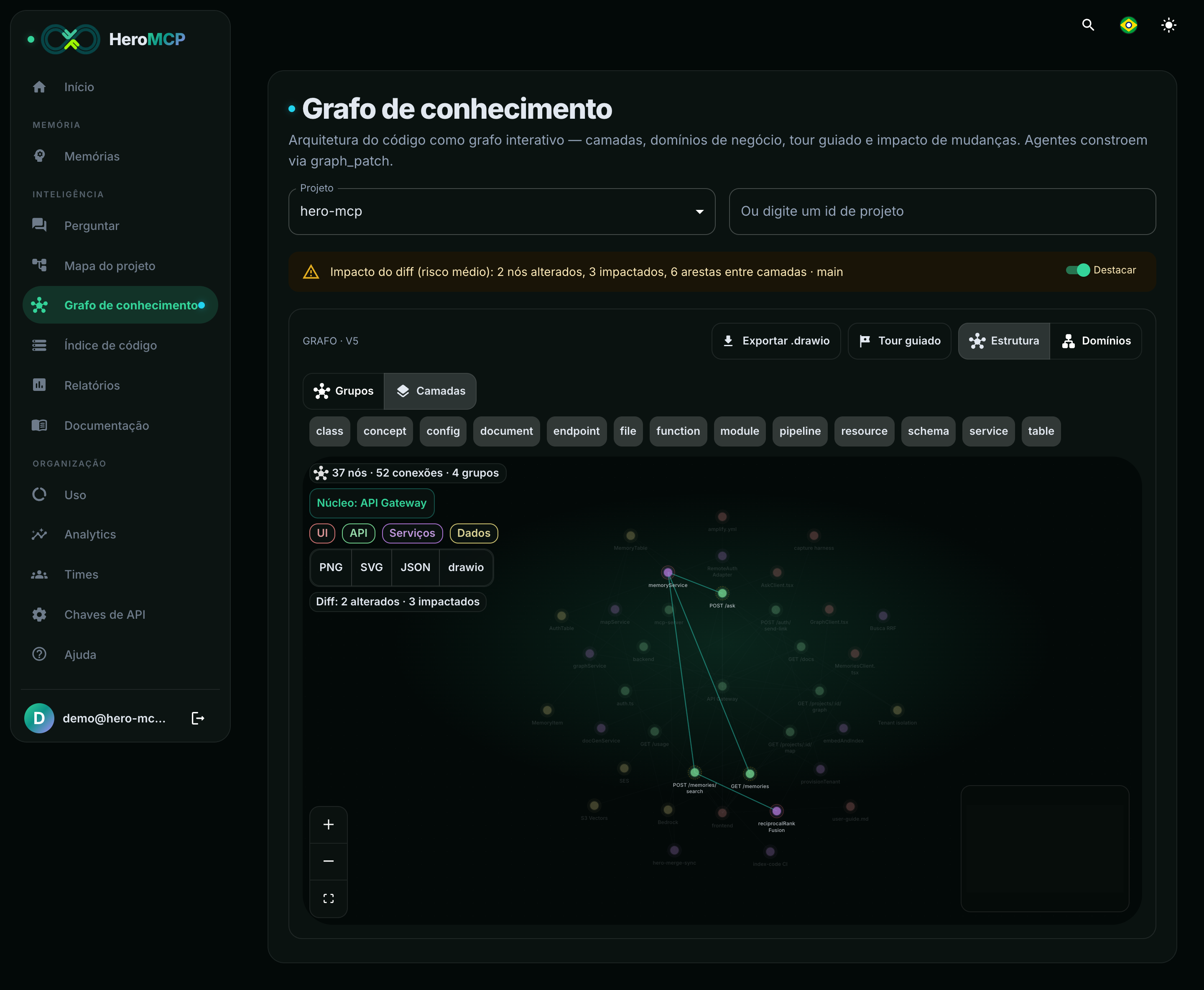Screen dimensions: 1204x990
Task: Toggle the config type filter
Action: click(x=443, y=431)
